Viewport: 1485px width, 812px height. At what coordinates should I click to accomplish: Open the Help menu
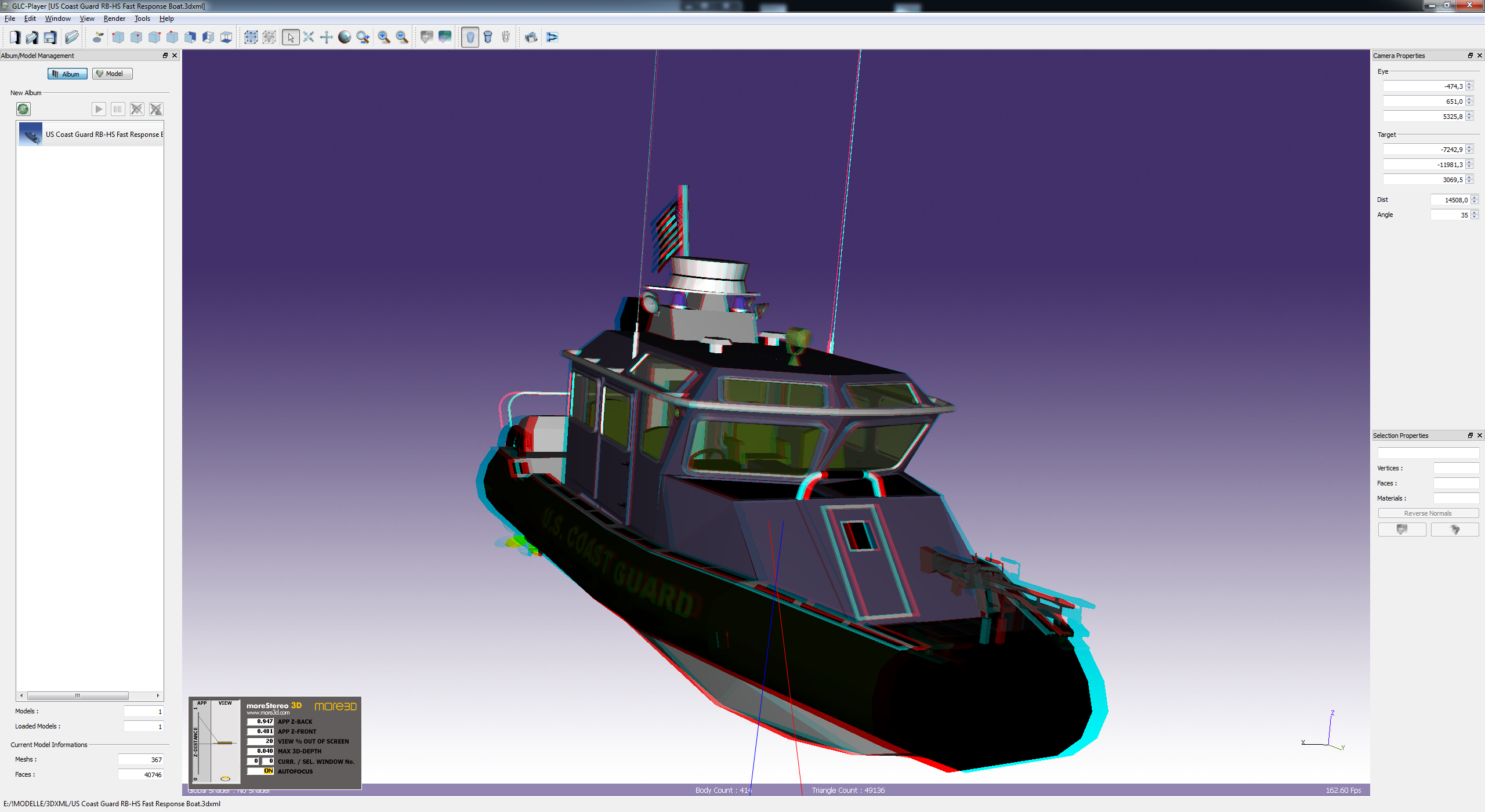point(166,19)
